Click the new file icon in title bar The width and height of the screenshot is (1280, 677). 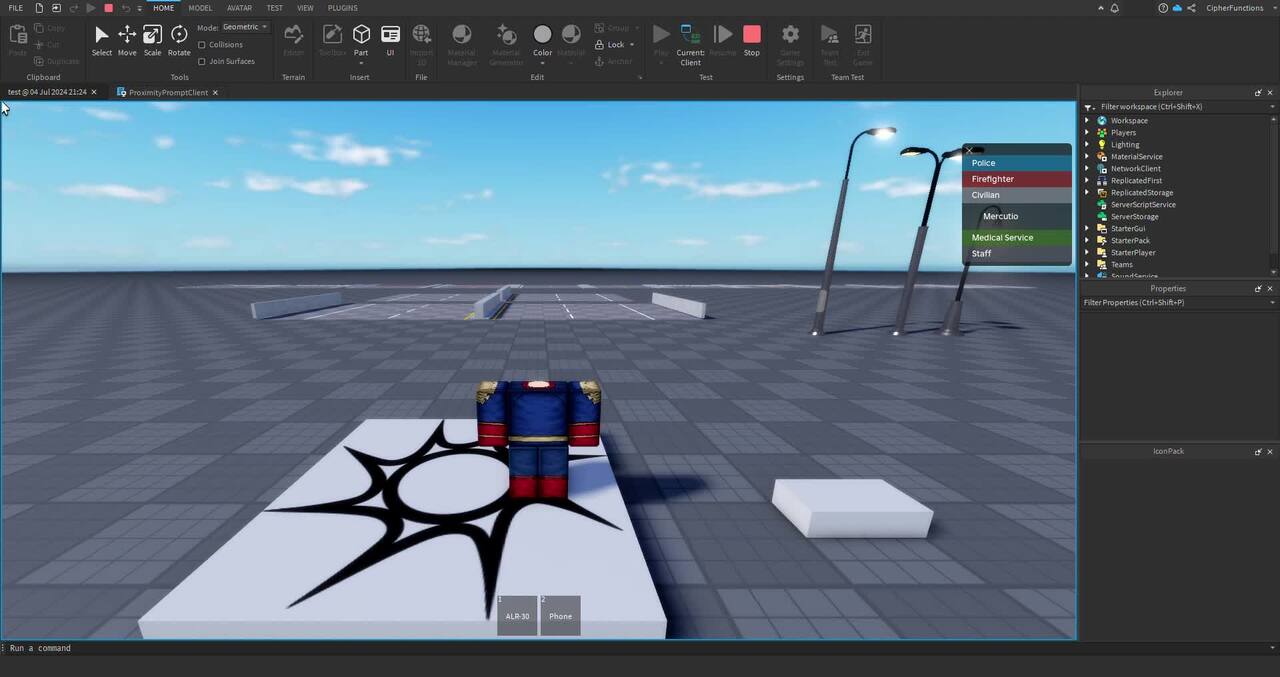click(x=37, y=8)
